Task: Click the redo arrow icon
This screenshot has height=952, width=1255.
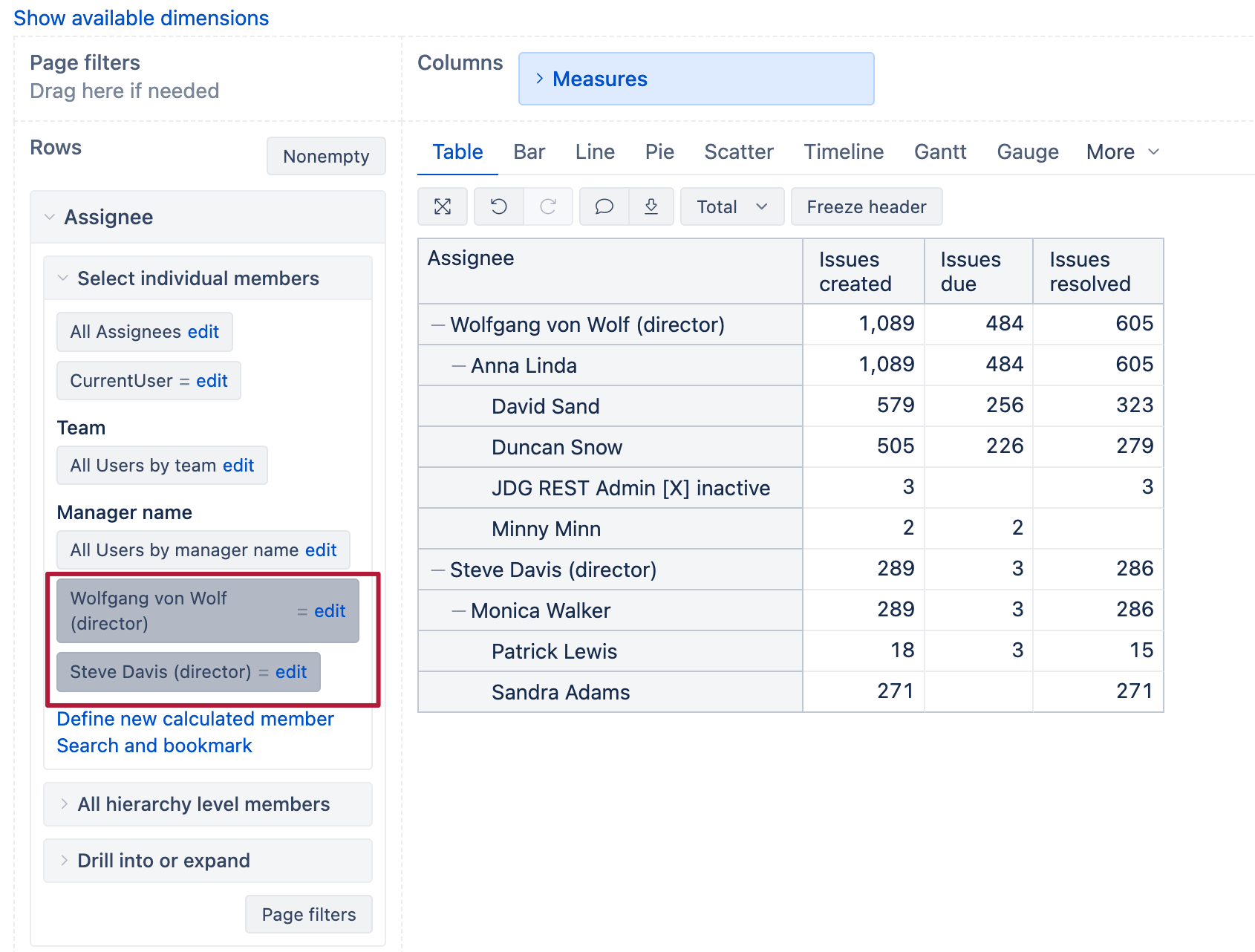Action: click(x=548, y=206)
